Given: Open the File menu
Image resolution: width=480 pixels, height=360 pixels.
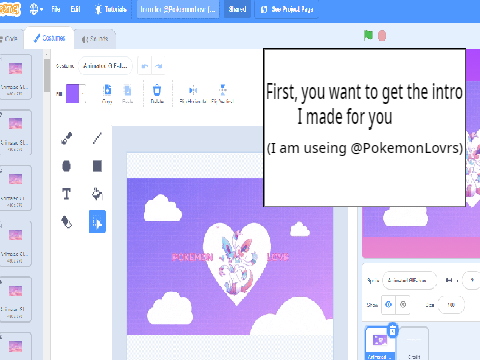Looking at the screenshot, I should pyautogui.click(x=56, y=9).
